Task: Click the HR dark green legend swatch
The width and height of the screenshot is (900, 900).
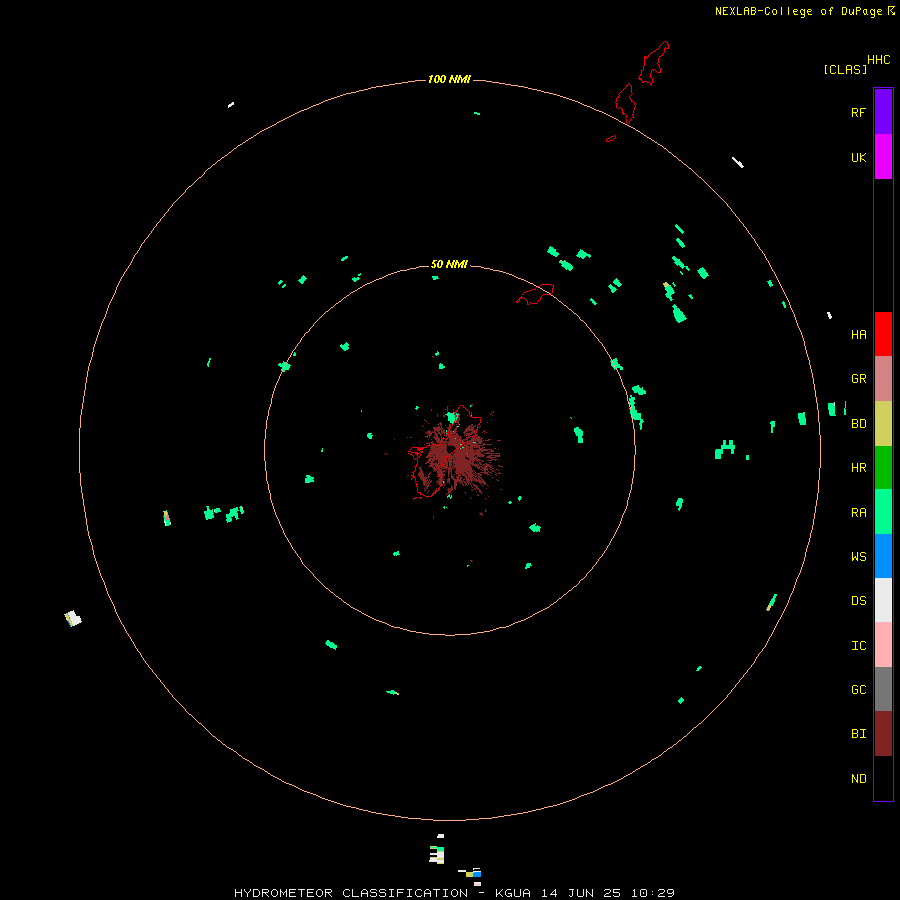Action: coord(883,467)
